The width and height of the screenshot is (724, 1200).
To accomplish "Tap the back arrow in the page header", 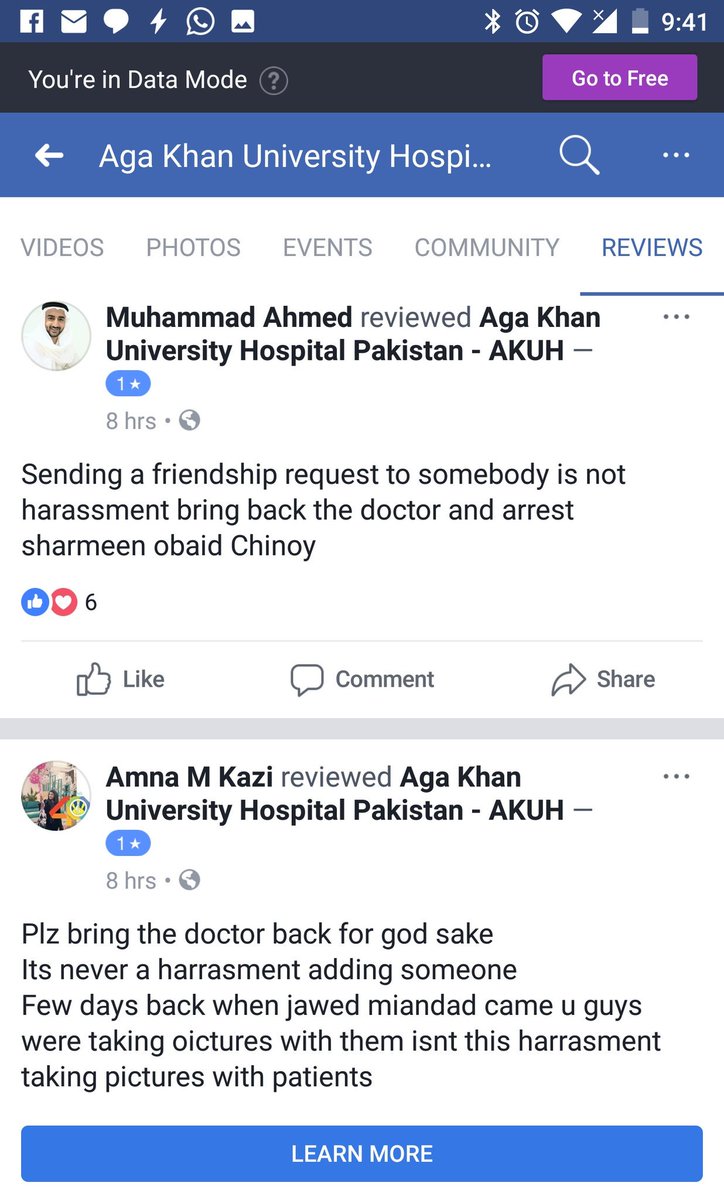I will pos(49,155).
